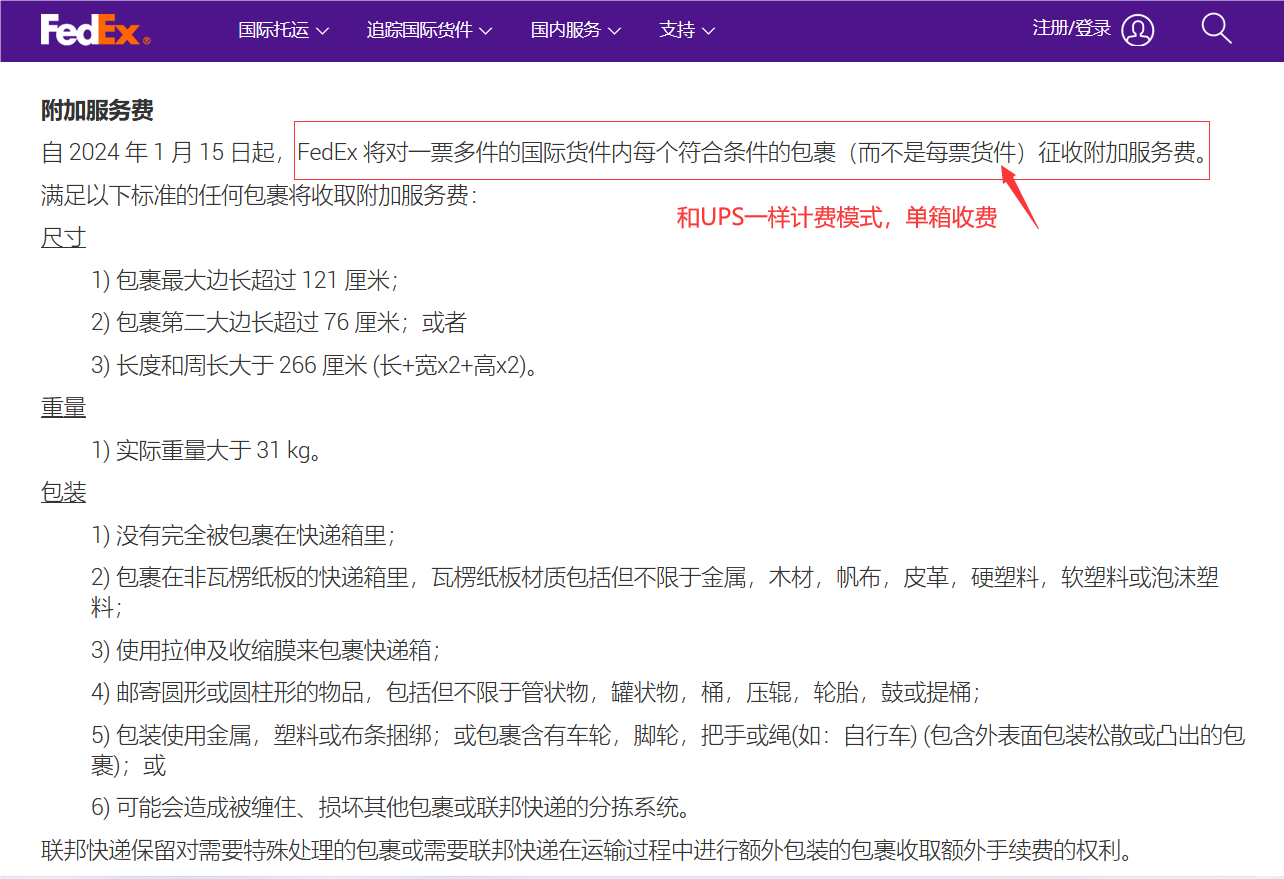Expand the chevron beside 国际托运
Image resolution: width=1284 pixels, height=879 pixels.
[x=323, y=31]
